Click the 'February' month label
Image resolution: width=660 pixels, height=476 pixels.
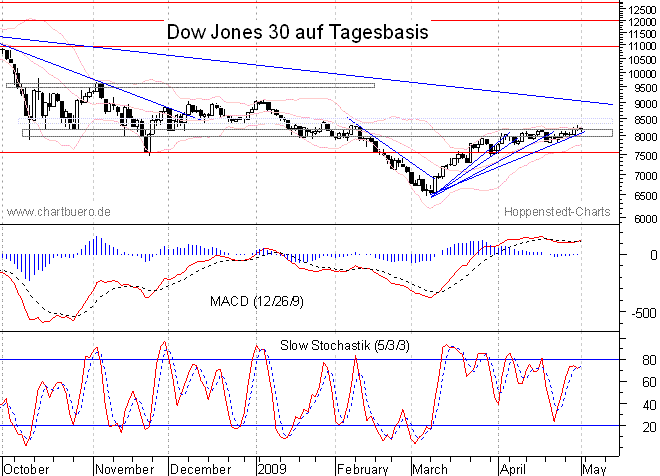pos(362,469)
